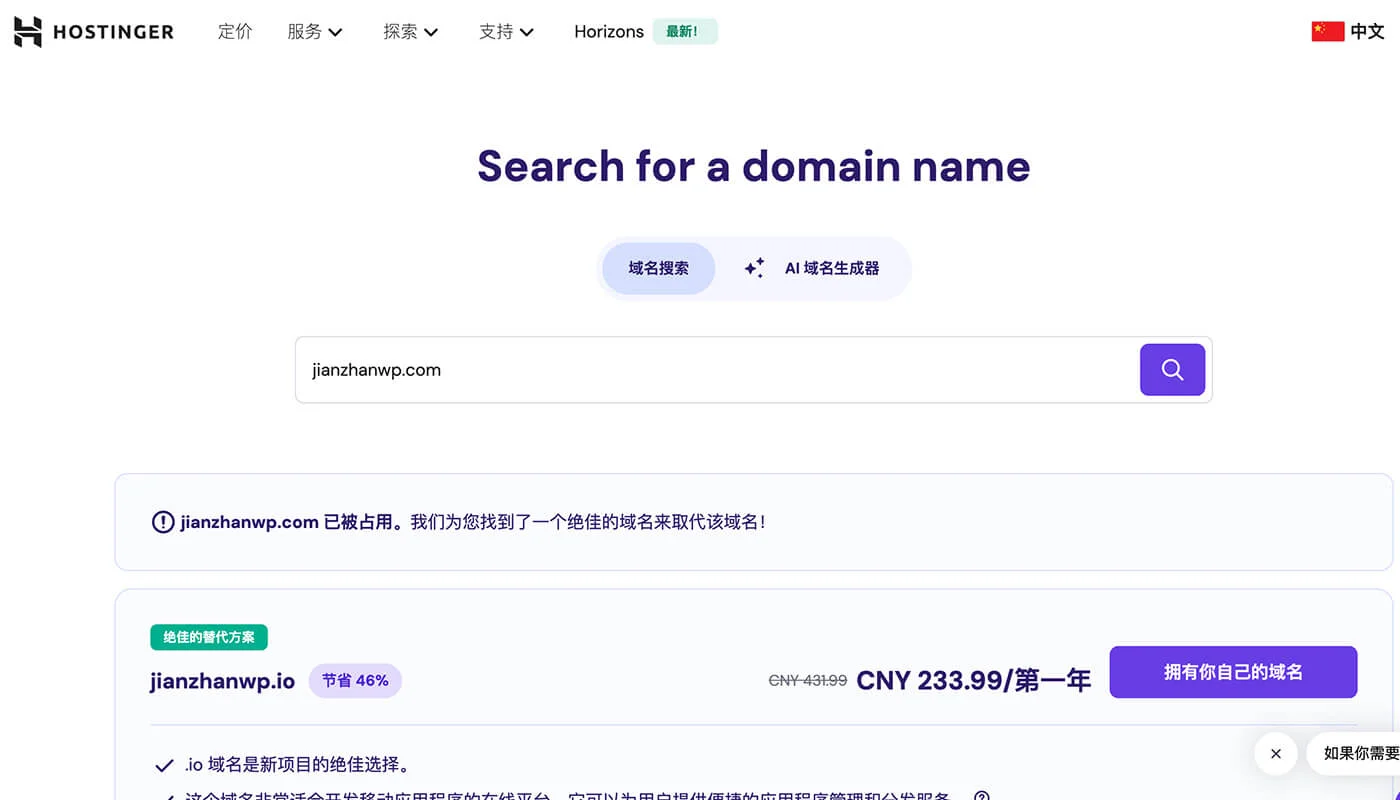Switch to the 域名搜索 tab
The height and width of the screenshot is (800, 1400).
click(658, 268)
